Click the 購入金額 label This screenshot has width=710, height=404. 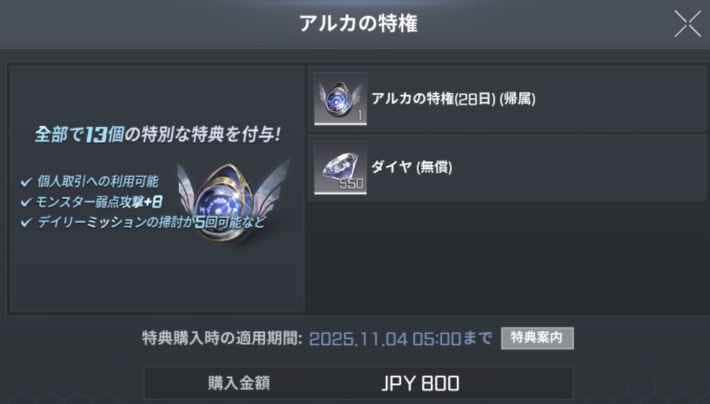[x=239, y=383]
